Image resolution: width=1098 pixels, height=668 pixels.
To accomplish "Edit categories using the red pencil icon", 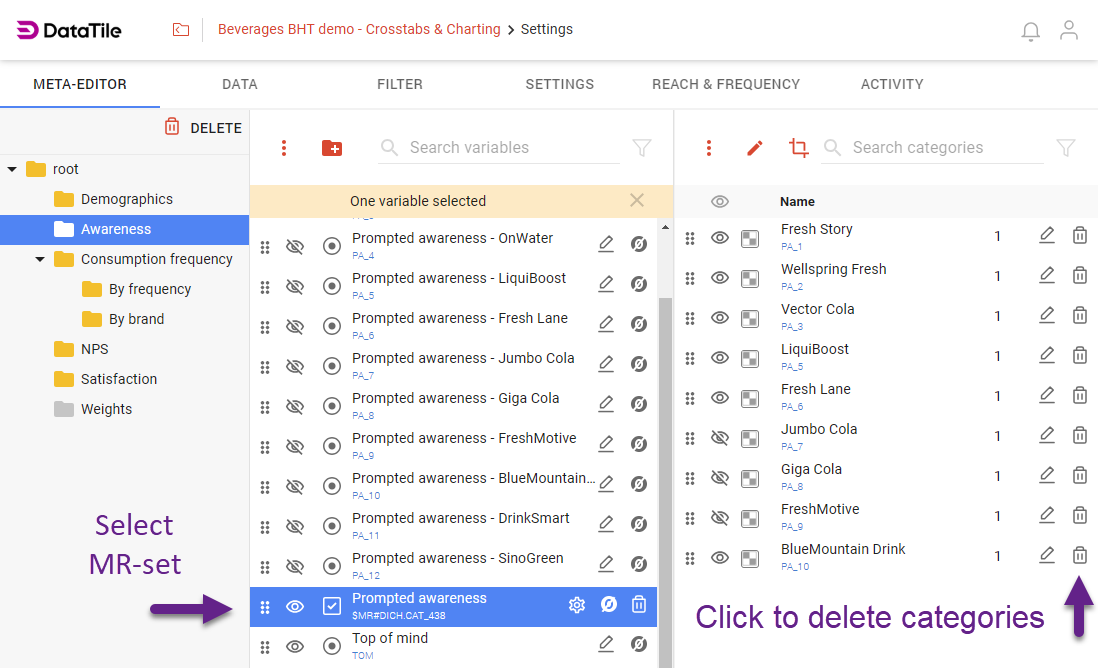I will [753, 147].
